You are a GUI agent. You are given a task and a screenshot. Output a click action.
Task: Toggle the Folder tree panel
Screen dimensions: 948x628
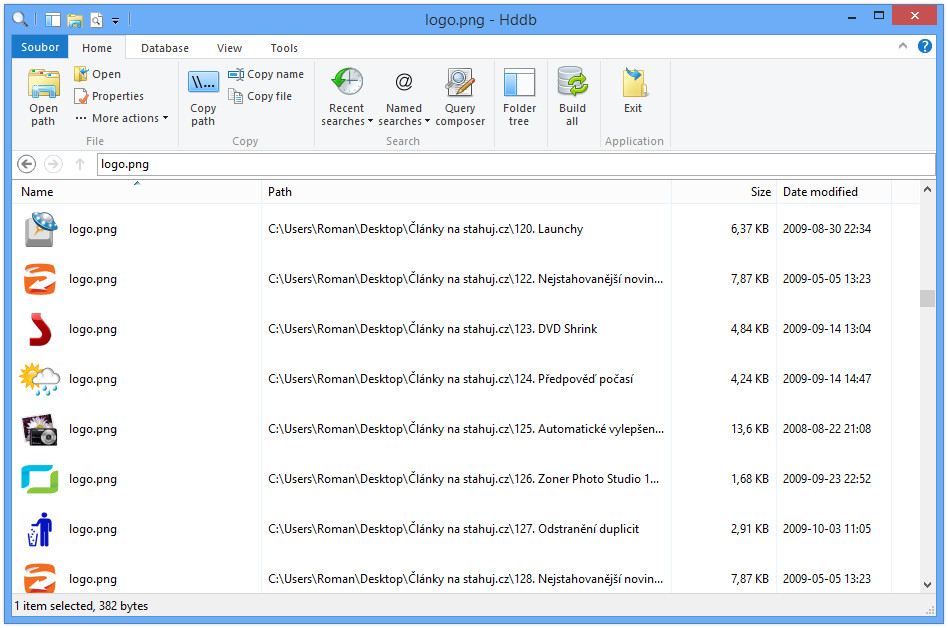(x=519, y=97)
